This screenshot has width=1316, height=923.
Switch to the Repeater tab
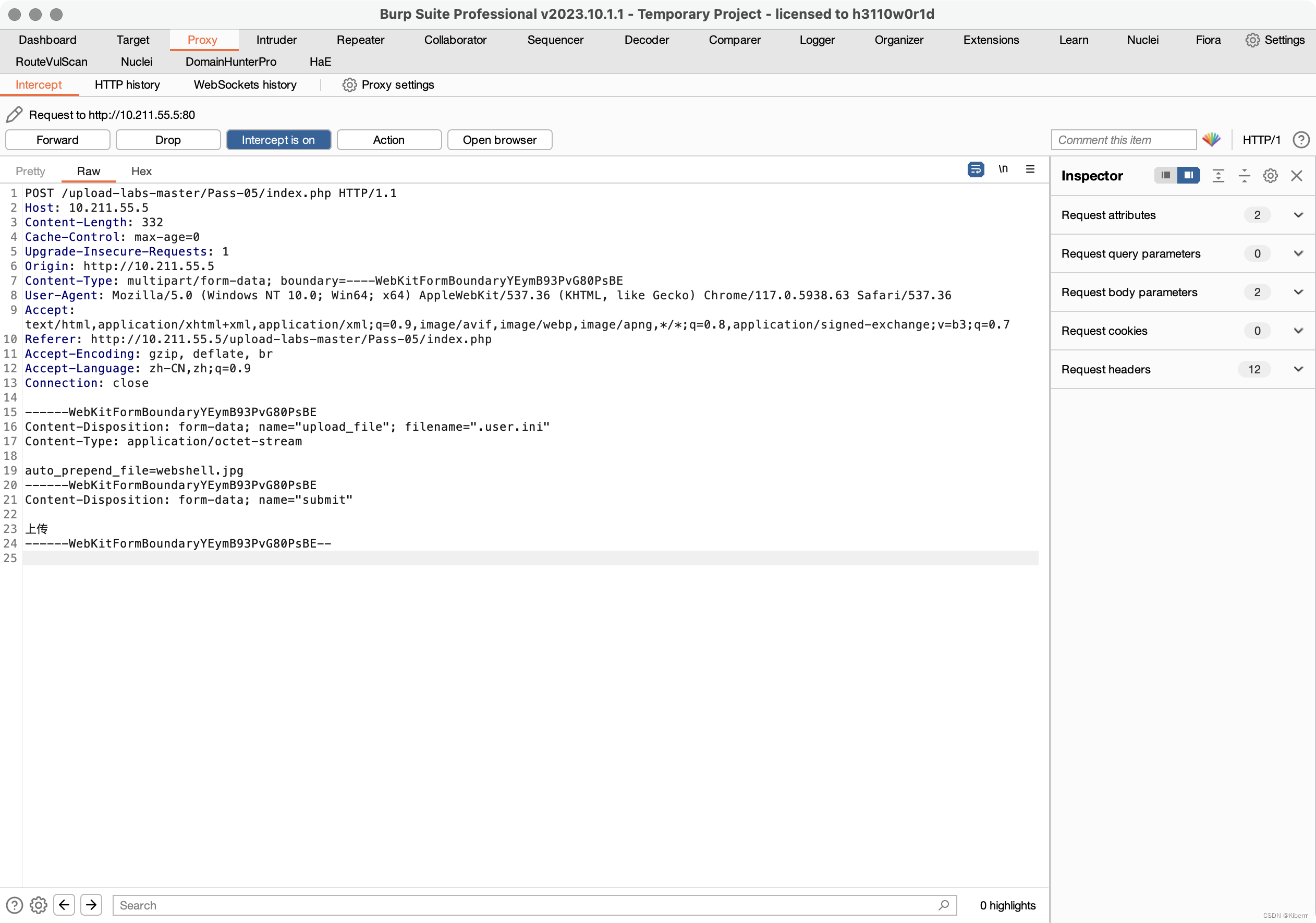tap(360, 40)
